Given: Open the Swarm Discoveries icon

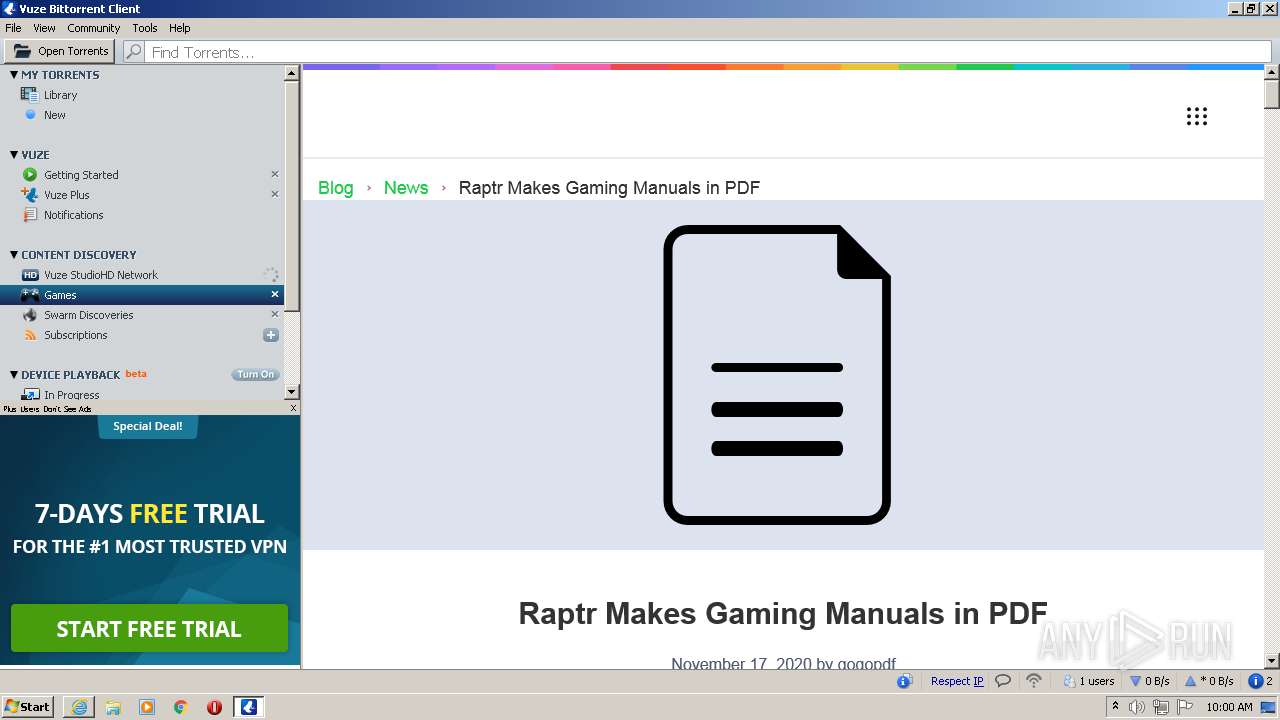Looking at the screenshot, I should [x=30, y=315].
